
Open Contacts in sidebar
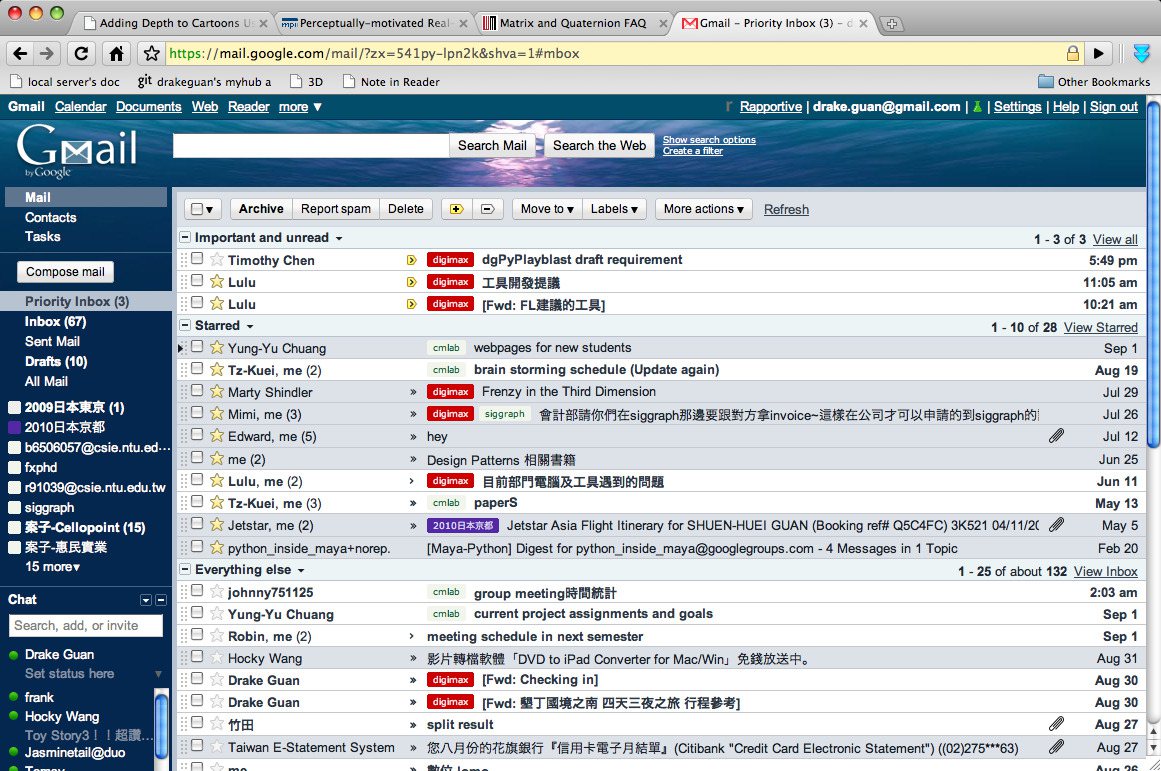pos(50,218)
